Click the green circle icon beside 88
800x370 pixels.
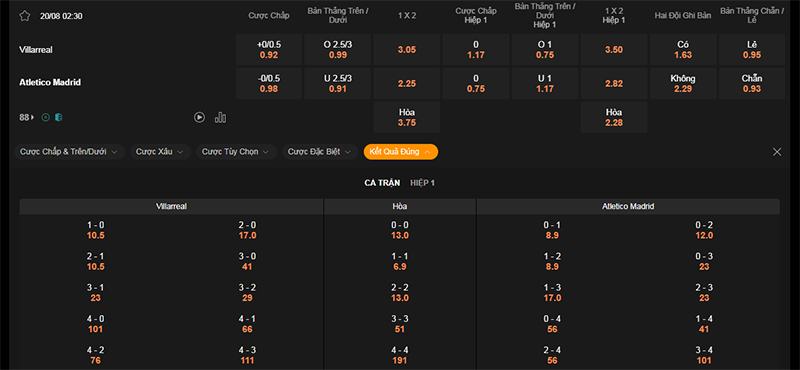point(45,117)
